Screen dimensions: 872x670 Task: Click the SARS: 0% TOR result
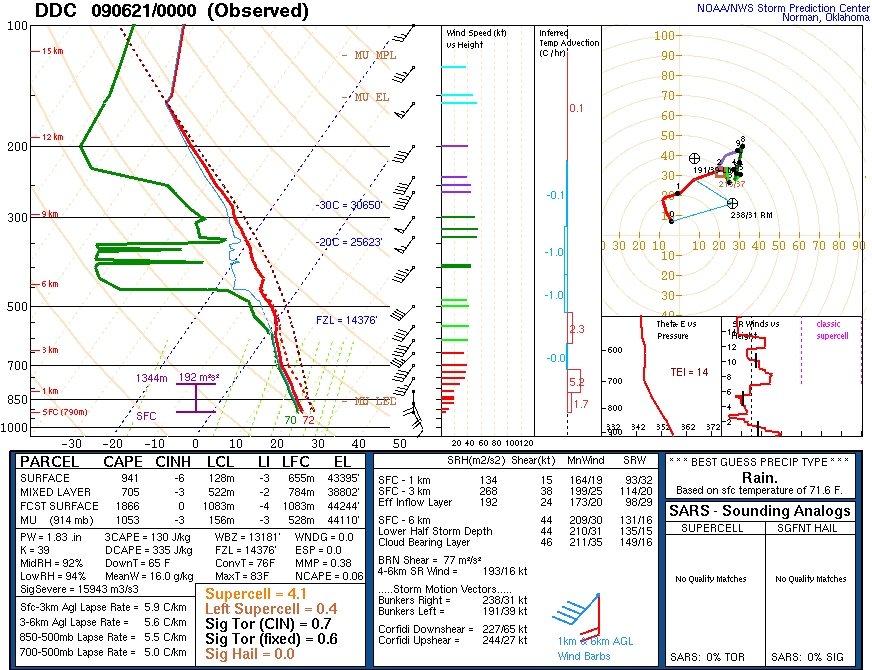707,657
